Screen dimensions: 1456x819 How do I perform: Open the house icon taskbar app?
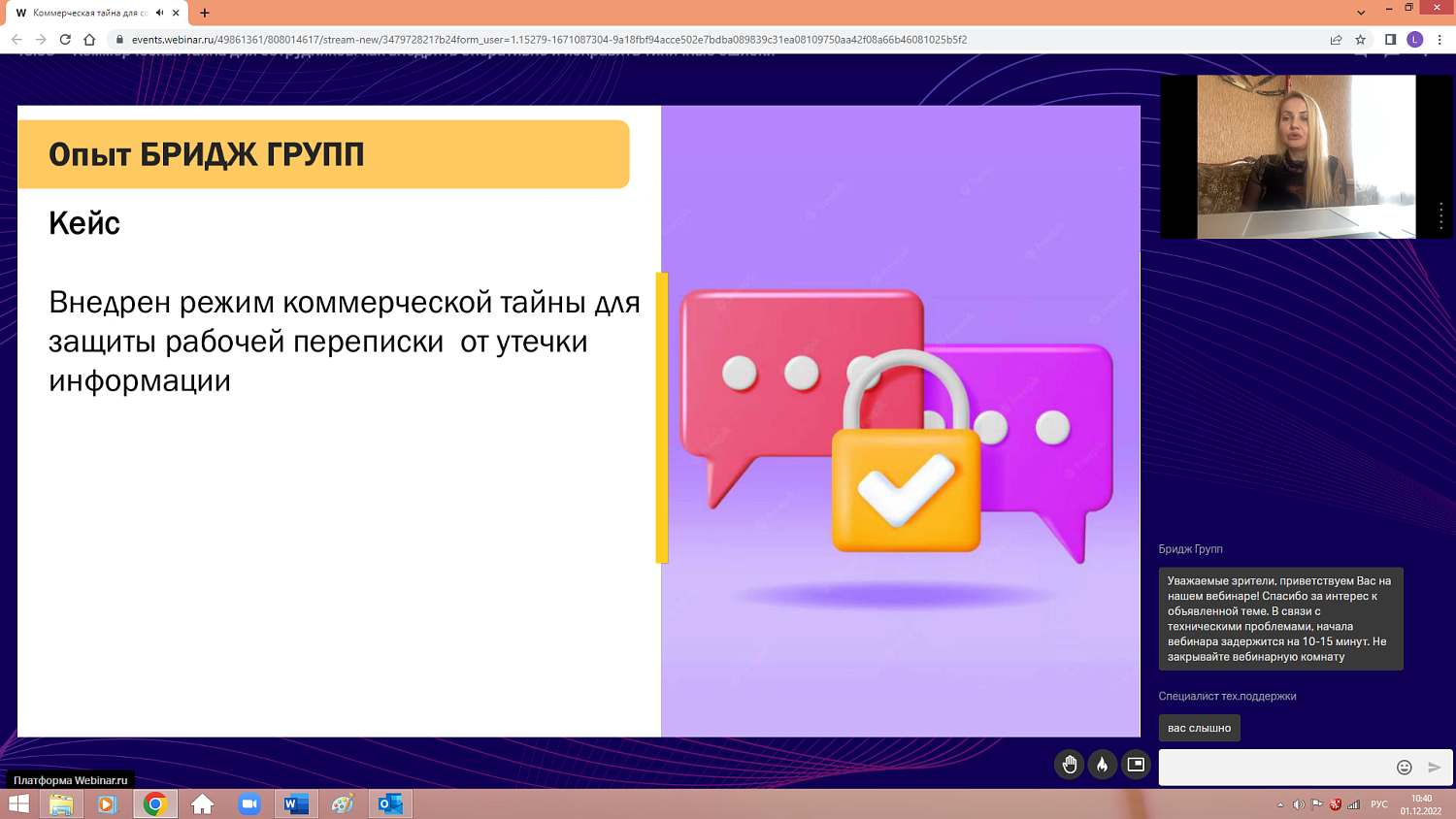[x=202, y=803]
